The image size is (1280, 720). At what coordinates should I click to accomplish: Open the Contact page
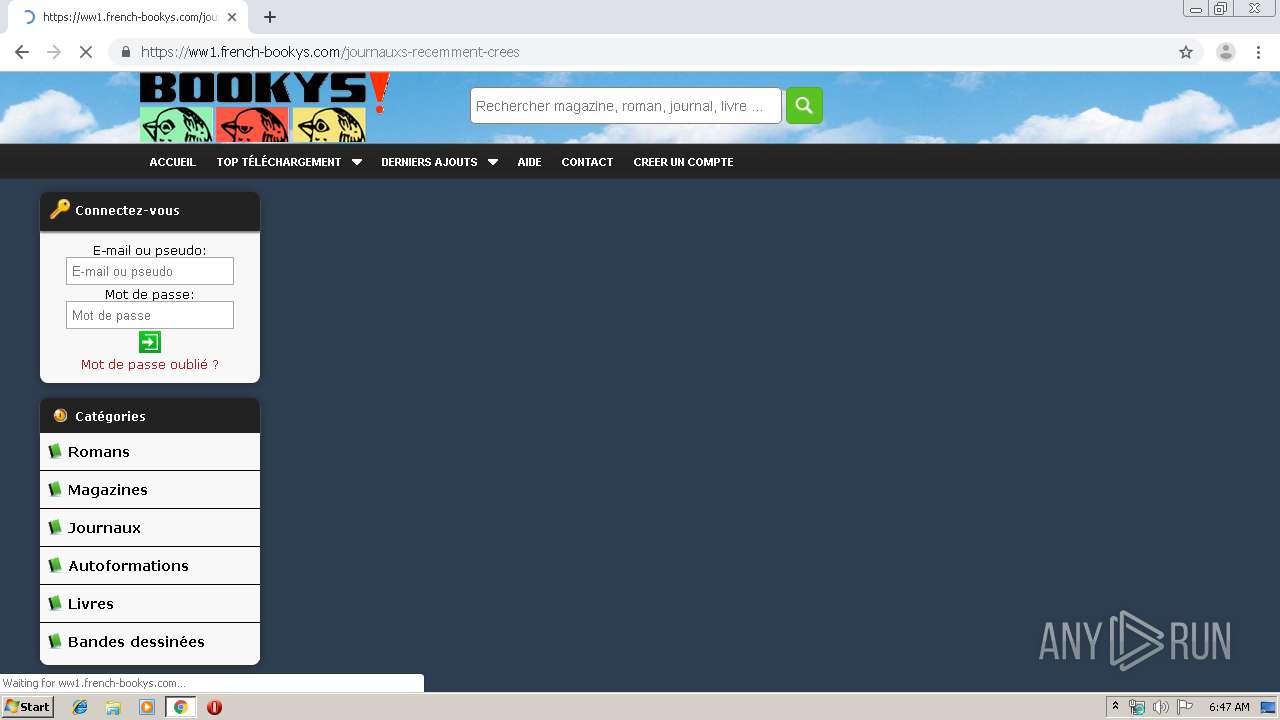pyautogui.click(x=587, y=162)
